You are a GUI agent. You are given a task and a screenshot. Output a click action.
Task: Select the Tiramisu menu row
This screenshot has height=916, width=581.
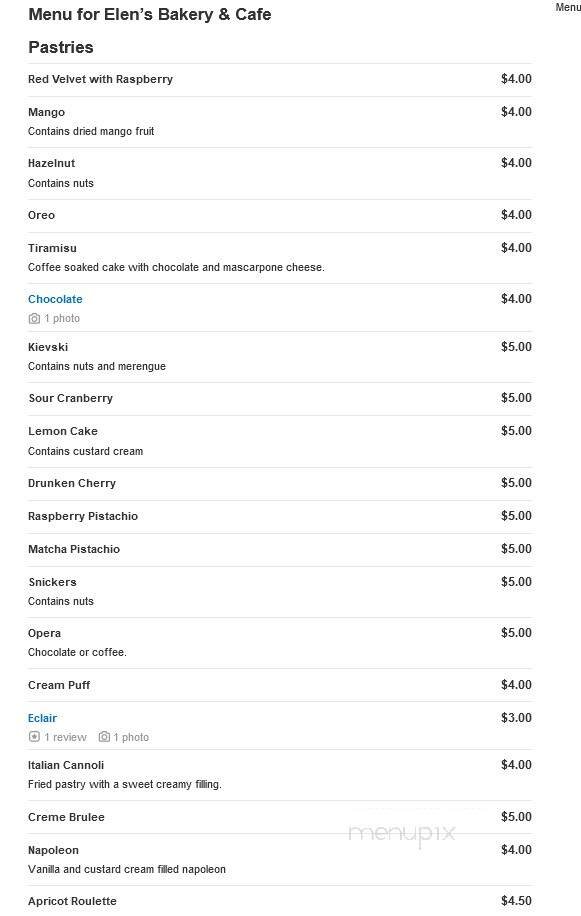point(54,247)
